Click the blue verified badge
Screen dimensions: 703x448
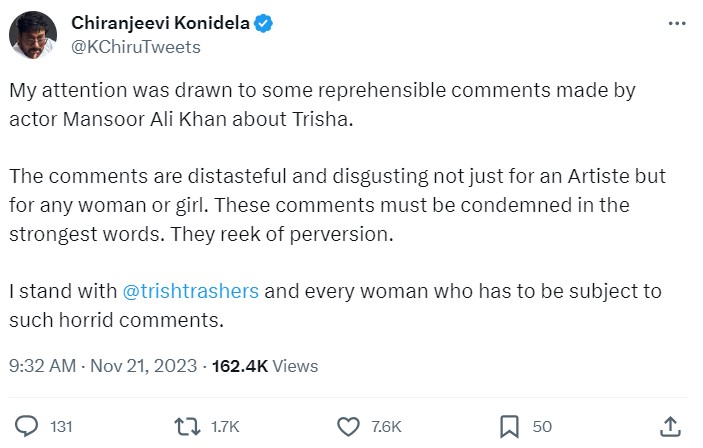pos(266,23)
